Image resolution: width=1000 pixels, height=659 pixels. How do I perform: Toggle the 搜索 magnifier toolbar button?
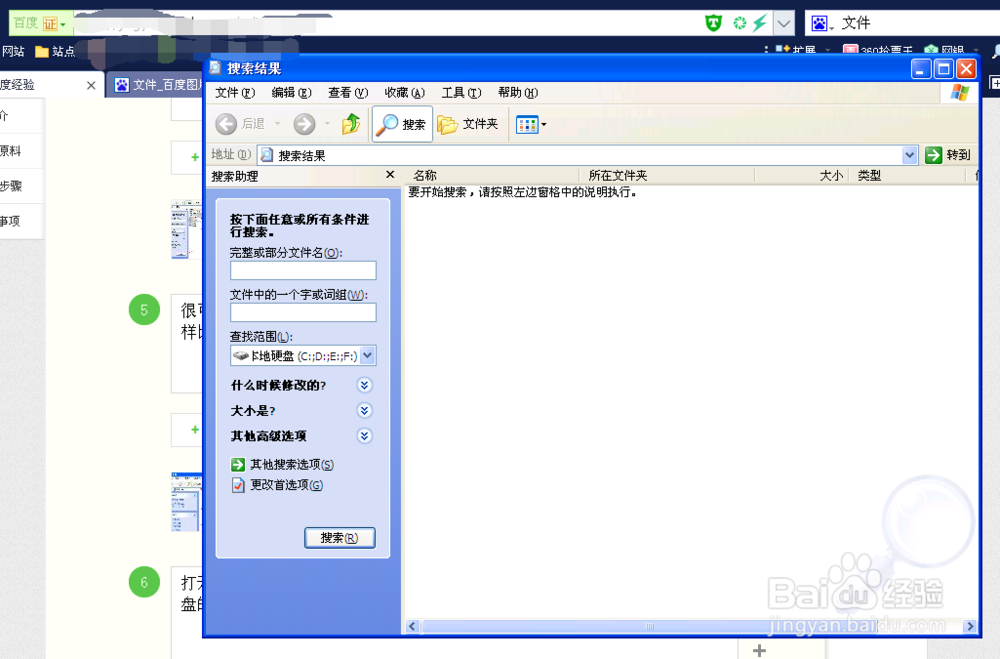coord(402,124)
